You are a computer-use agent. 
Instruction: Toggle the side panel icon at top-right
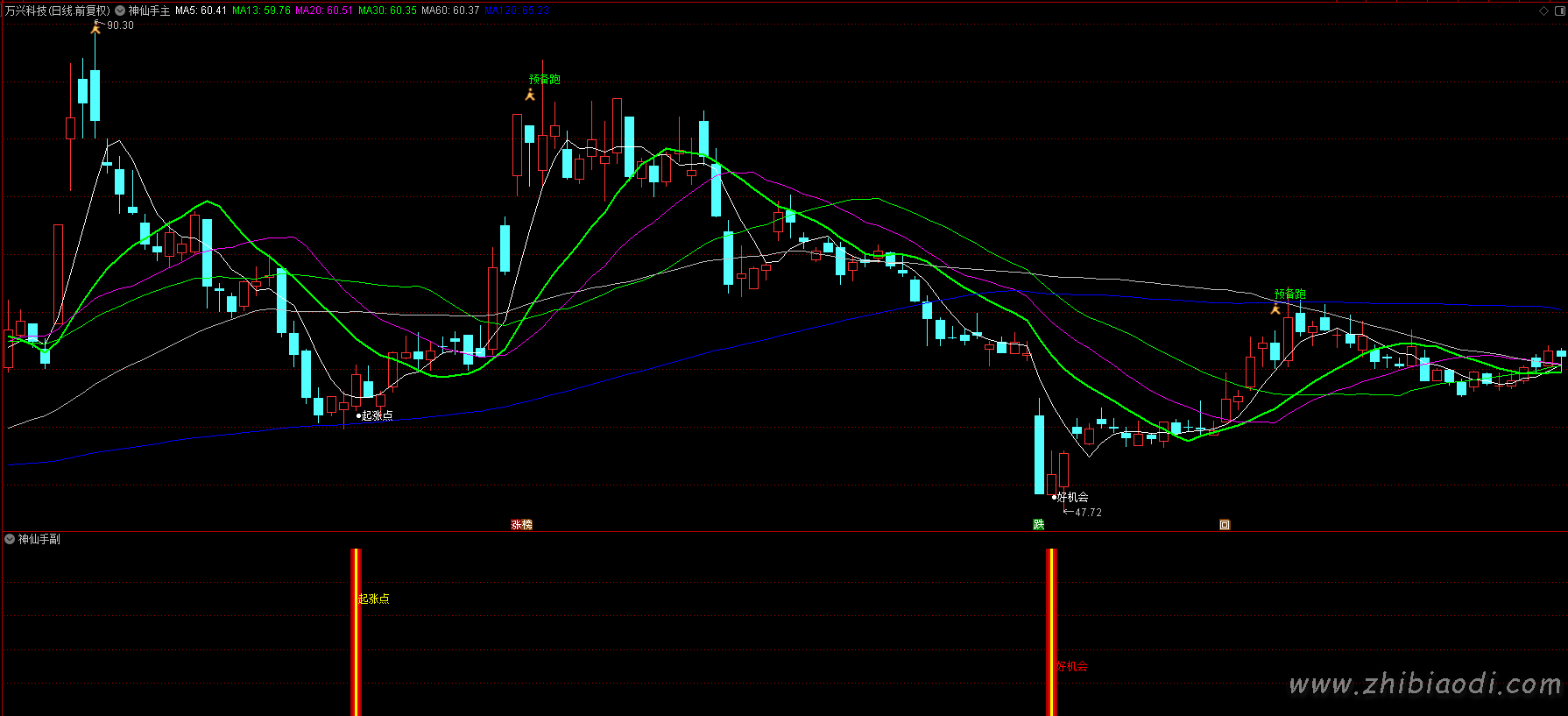coord(1558,11)
